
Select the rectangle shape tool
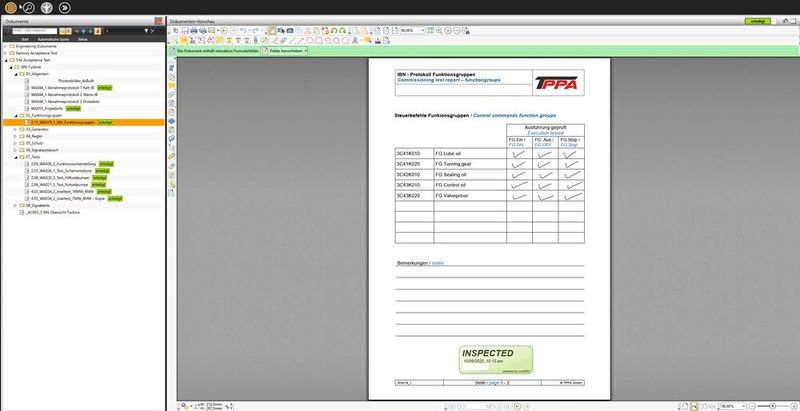tap(318, 40)
